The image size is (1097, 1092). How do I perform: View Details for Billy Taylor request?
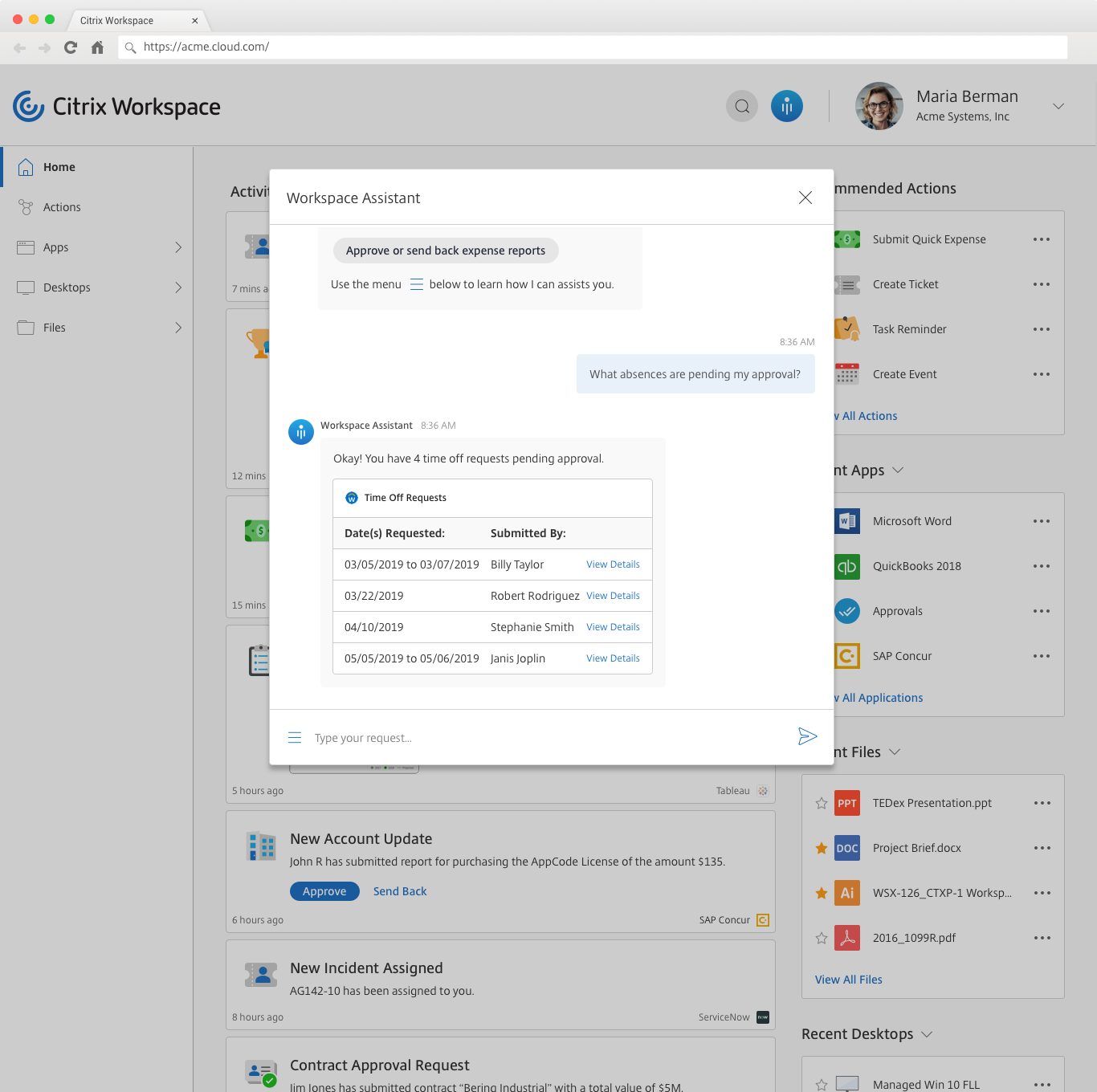tap(613, 564)
